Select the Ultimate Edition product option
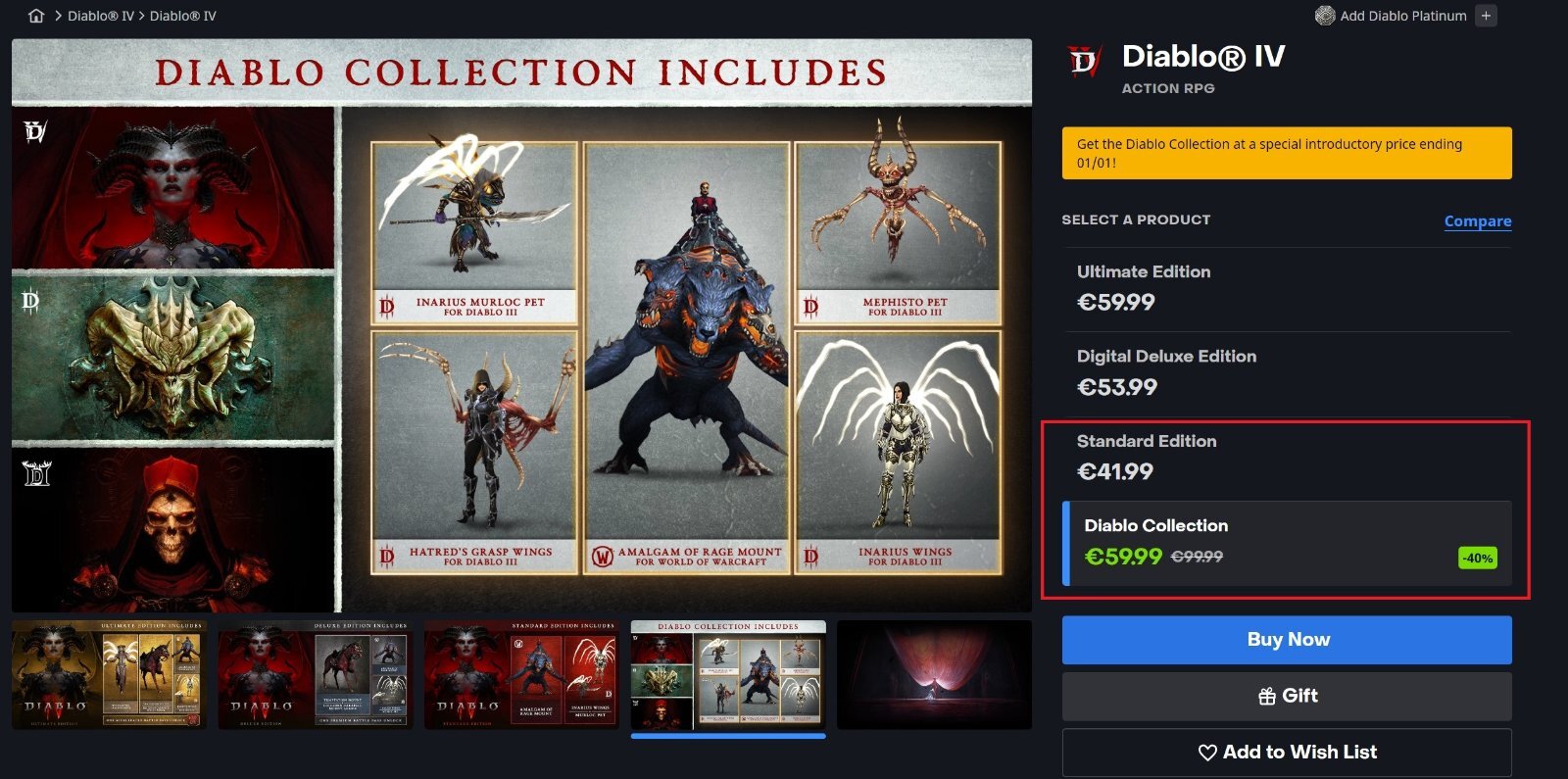Viewport: 1568px width, 779px height. click(1287, 288)
